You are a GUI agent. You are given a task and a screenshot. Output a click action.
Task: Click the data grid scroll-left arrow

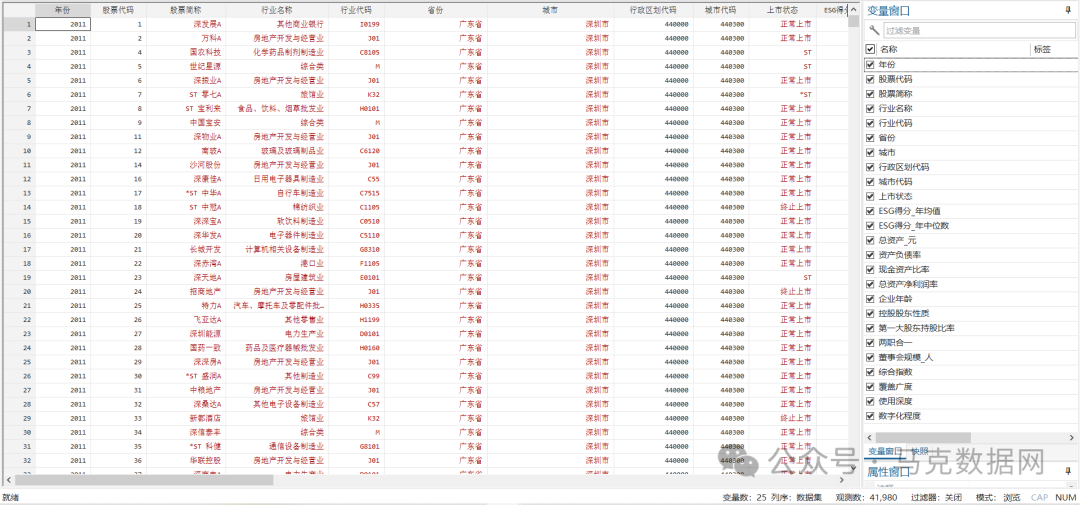pyautogui.click(x=8, y=480)
